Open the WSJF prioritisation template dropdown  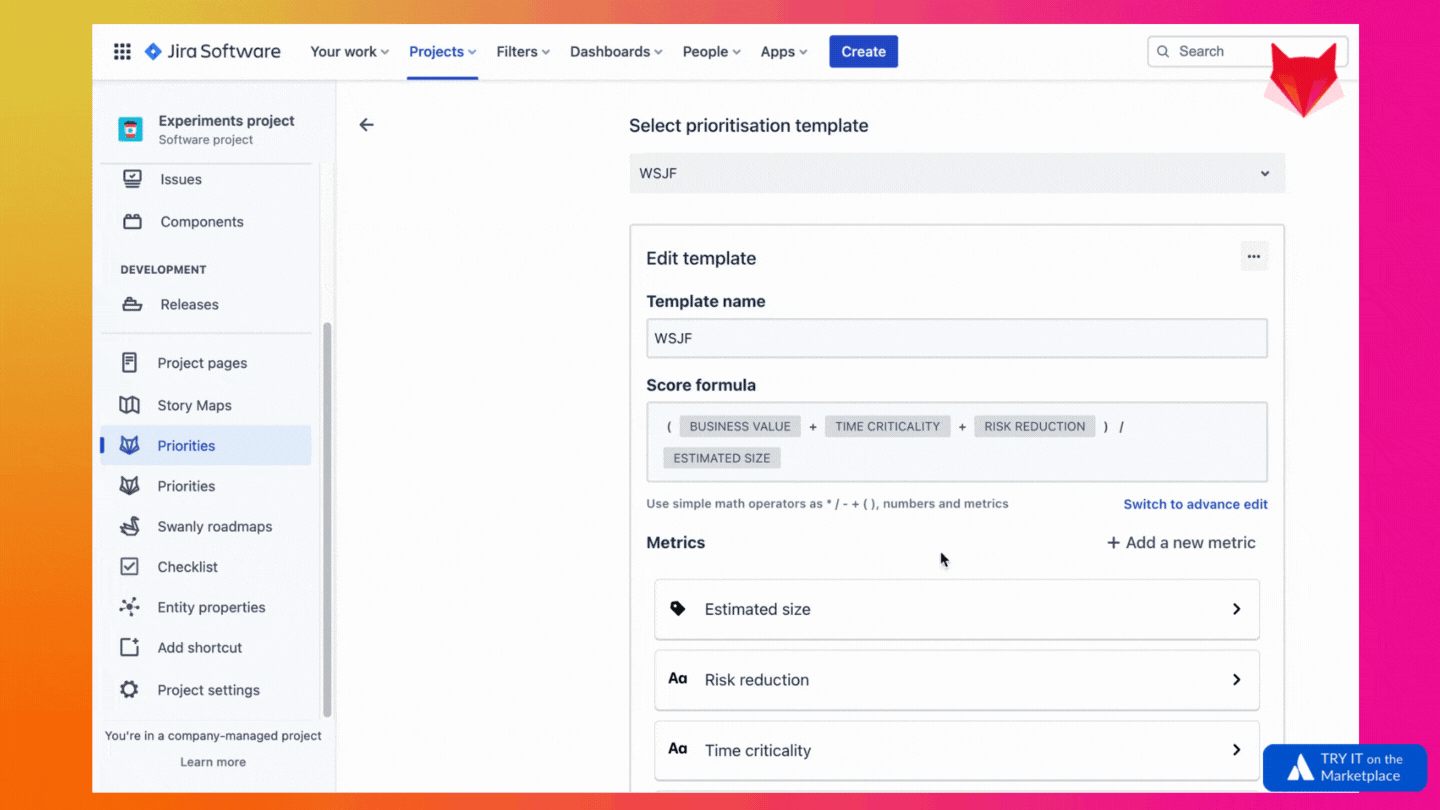pyautogui.click(x=957, y=173)
